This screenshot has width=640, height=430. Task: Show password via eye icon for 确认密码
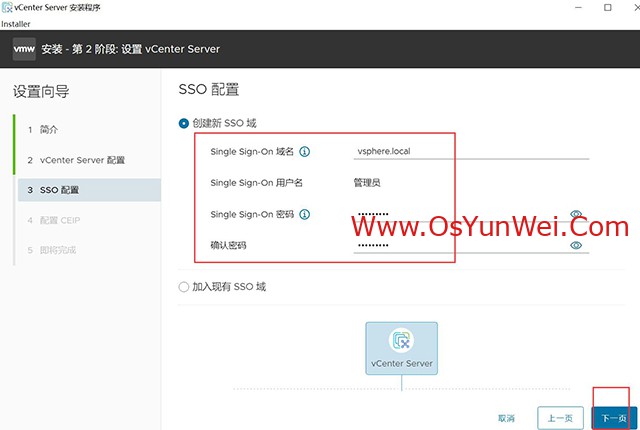[576, 245]
